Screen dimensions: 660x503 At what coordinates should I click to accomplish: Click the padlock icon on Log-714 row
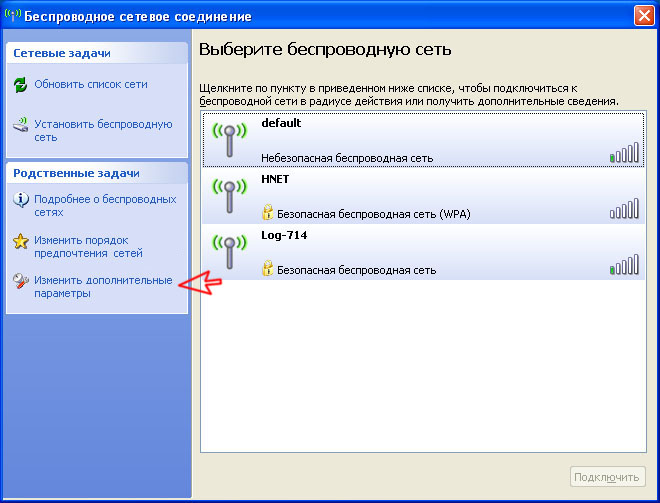(x=267, y=268)
